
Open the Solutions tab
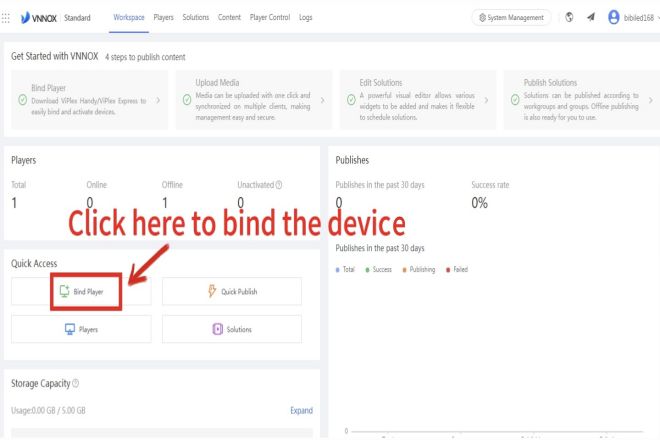click(196, 17)
